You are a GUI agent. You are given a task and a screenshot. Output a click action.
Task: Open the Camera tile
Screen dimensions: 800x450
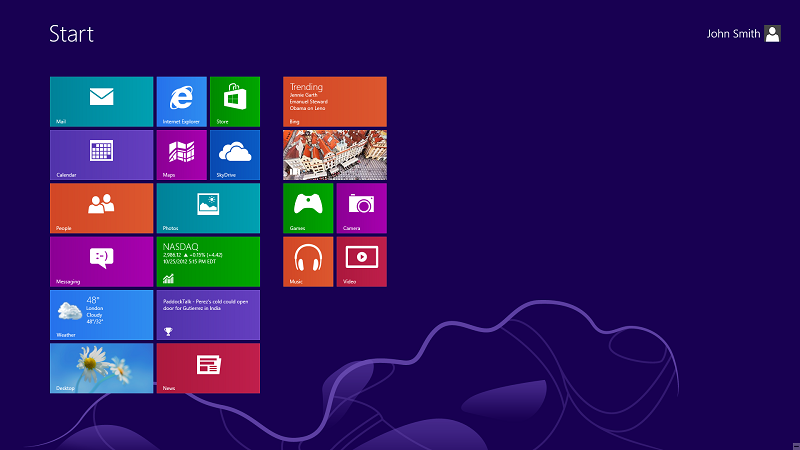(x=362, y=208)
